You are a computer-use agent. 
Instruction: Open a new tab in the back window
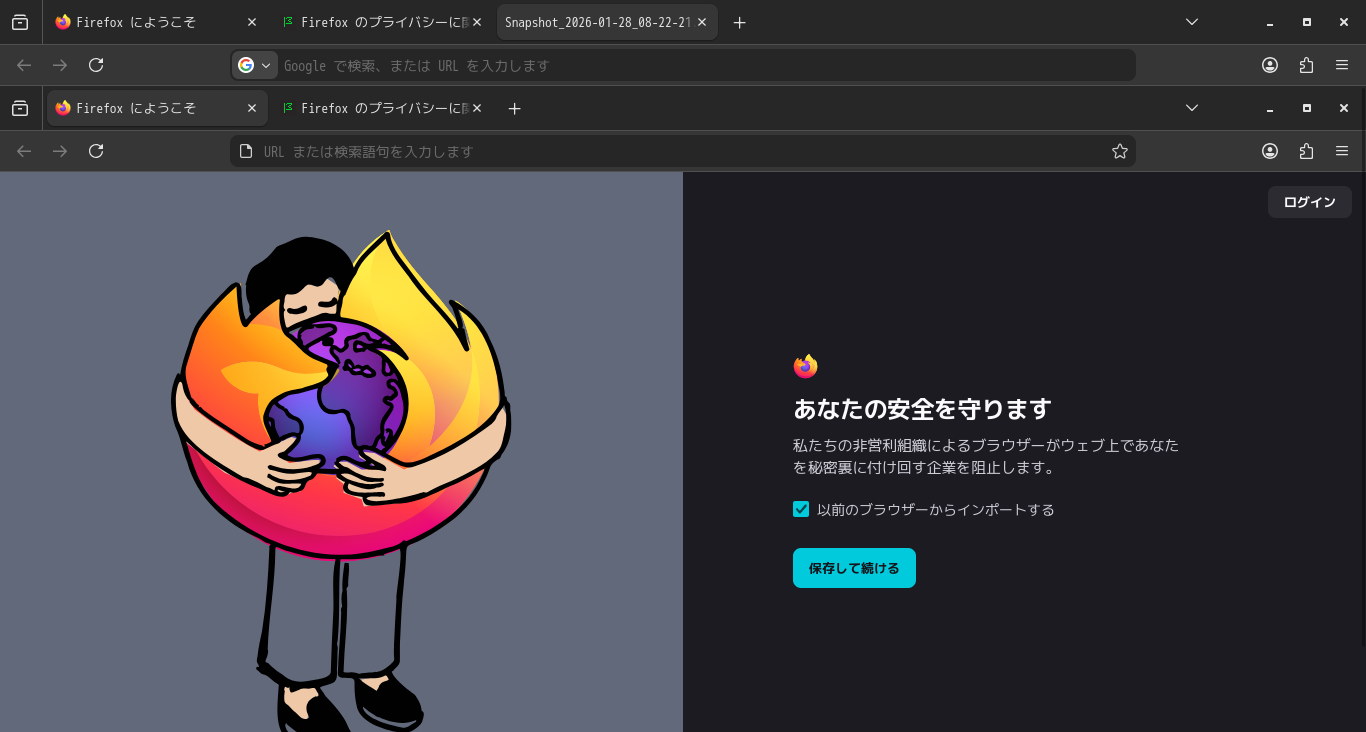point(740,22)
